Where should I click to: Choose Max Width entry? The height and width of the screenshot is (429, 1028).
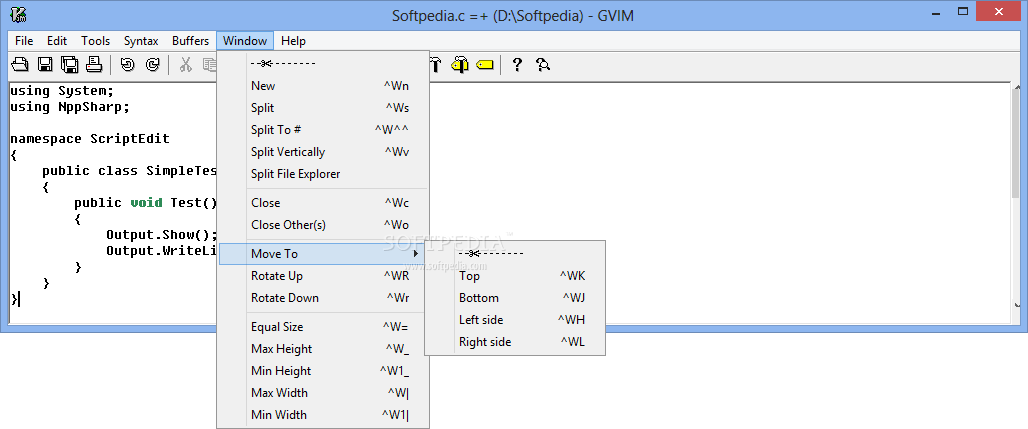pos(323,393)
